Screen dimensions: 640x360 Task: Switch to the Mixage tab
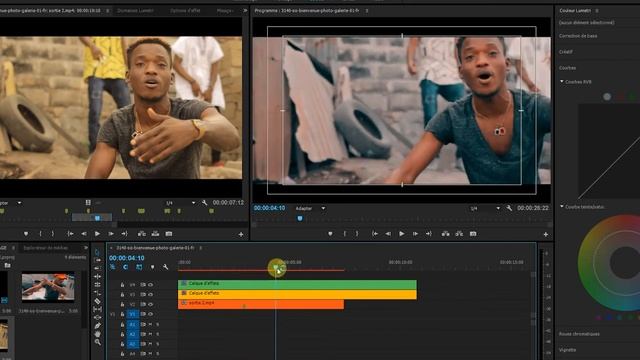(224, 11)
